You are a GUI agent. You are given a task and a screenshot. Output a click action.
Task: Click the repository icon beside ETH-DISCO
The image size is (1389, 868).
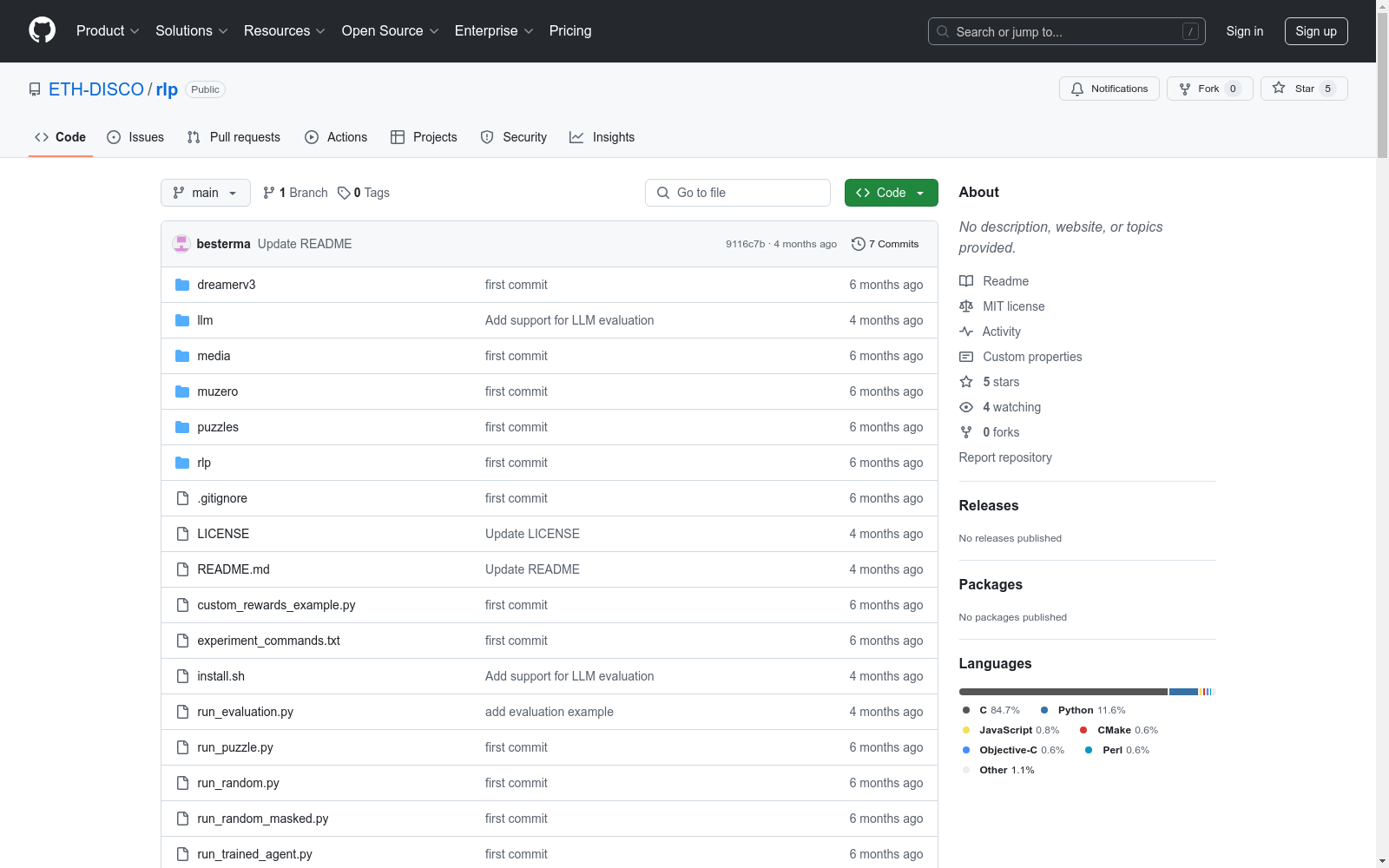pyautogui.click(x=35, y=89)
